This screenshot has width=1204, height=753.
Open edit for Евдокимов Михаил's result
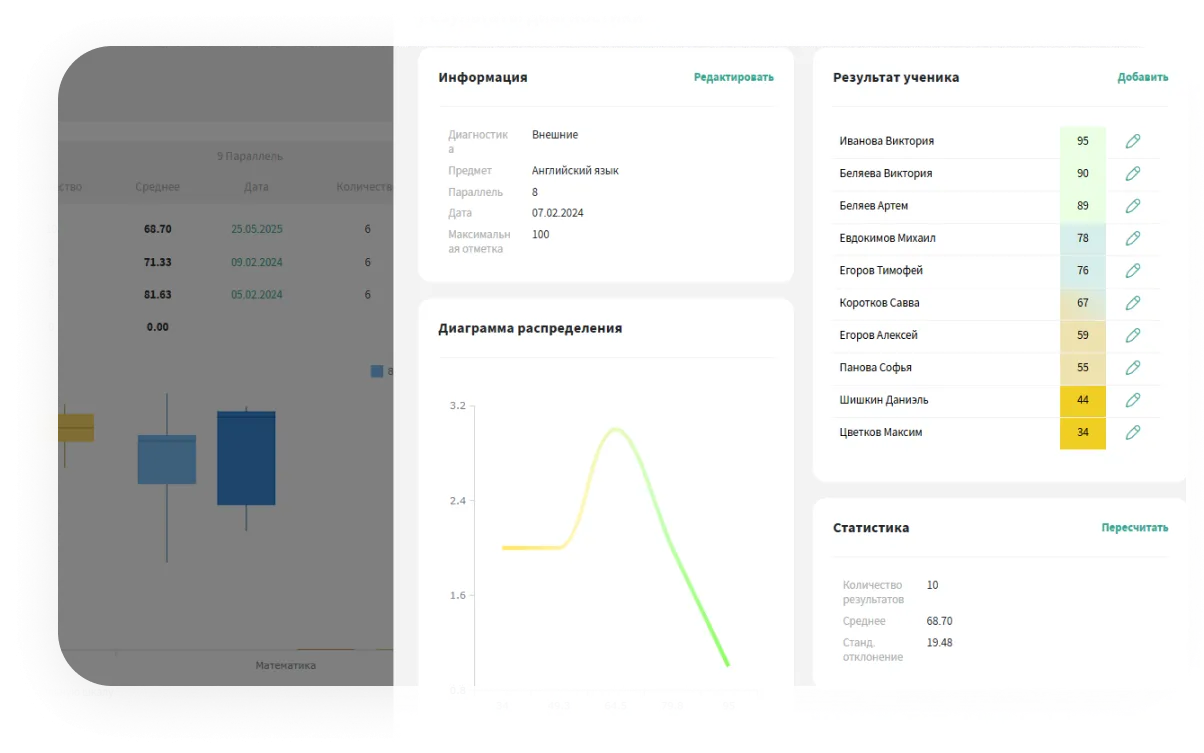click(x=1132, y=238)
